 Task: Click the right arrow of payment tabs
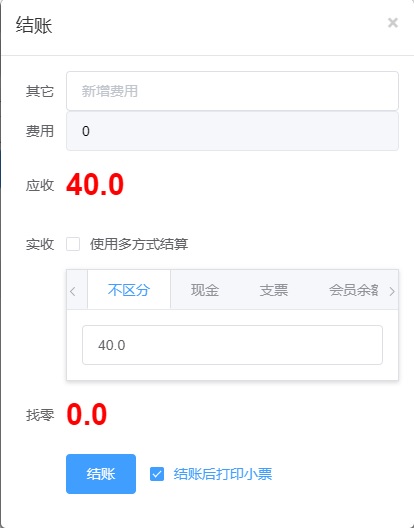click(392, 291)
